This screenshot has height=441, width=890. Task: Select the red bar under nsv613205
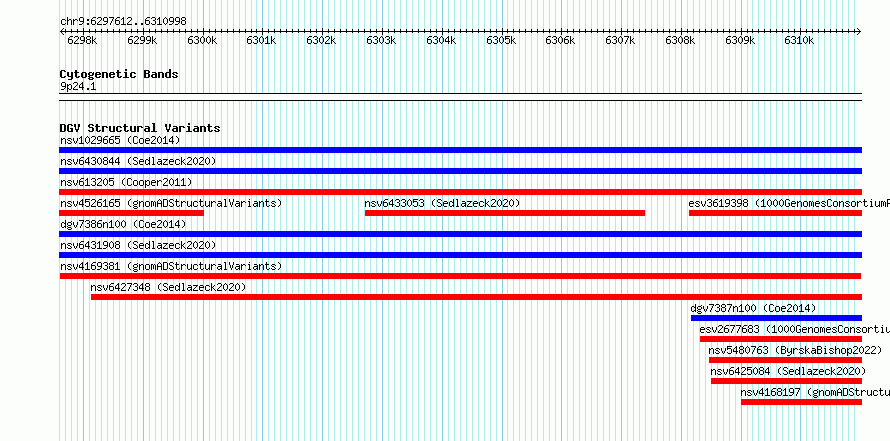pos(460,192)
